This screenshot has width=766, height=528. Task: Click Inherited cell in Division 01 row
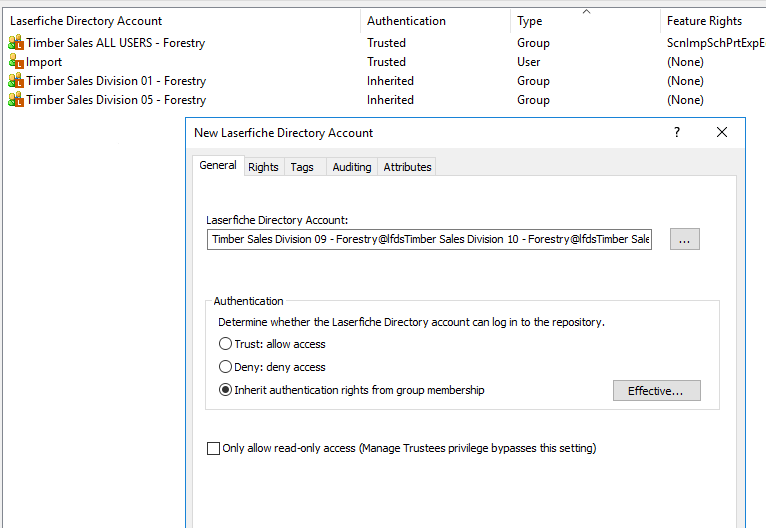390,81
